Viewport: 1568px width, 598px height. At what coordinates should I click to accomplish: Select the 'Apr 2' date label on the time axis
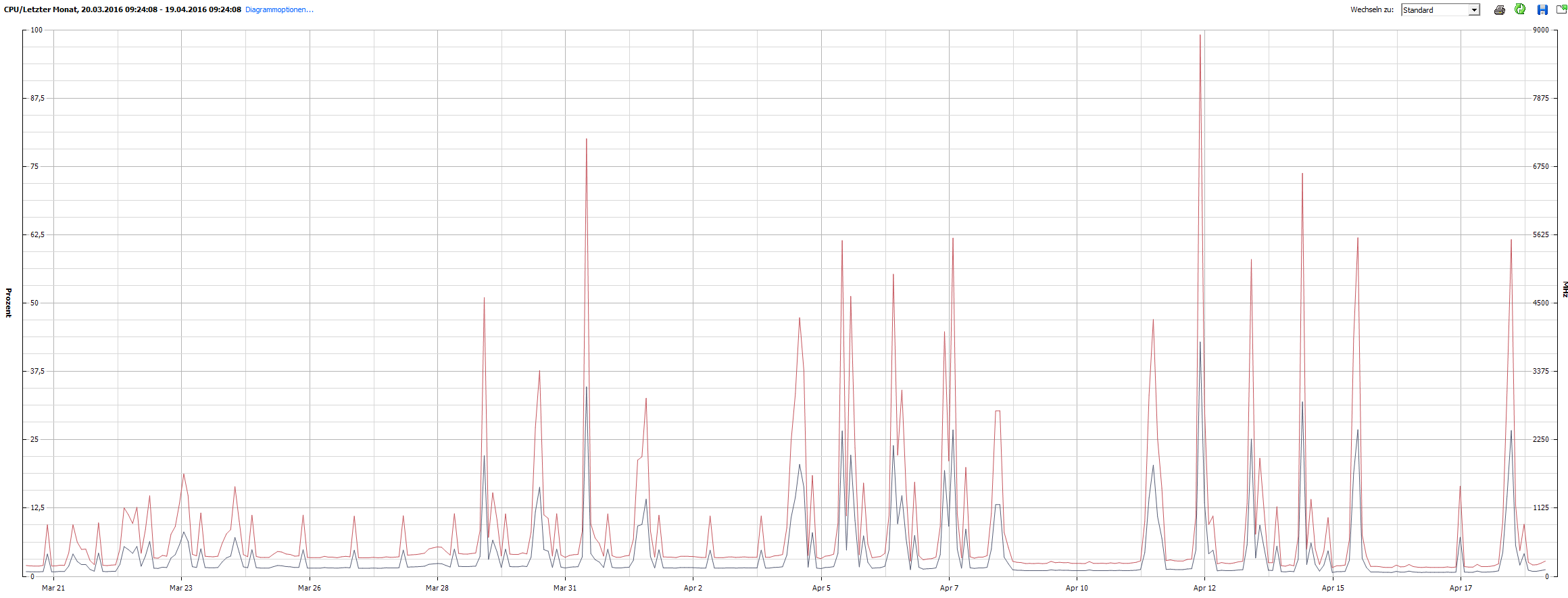693,588
